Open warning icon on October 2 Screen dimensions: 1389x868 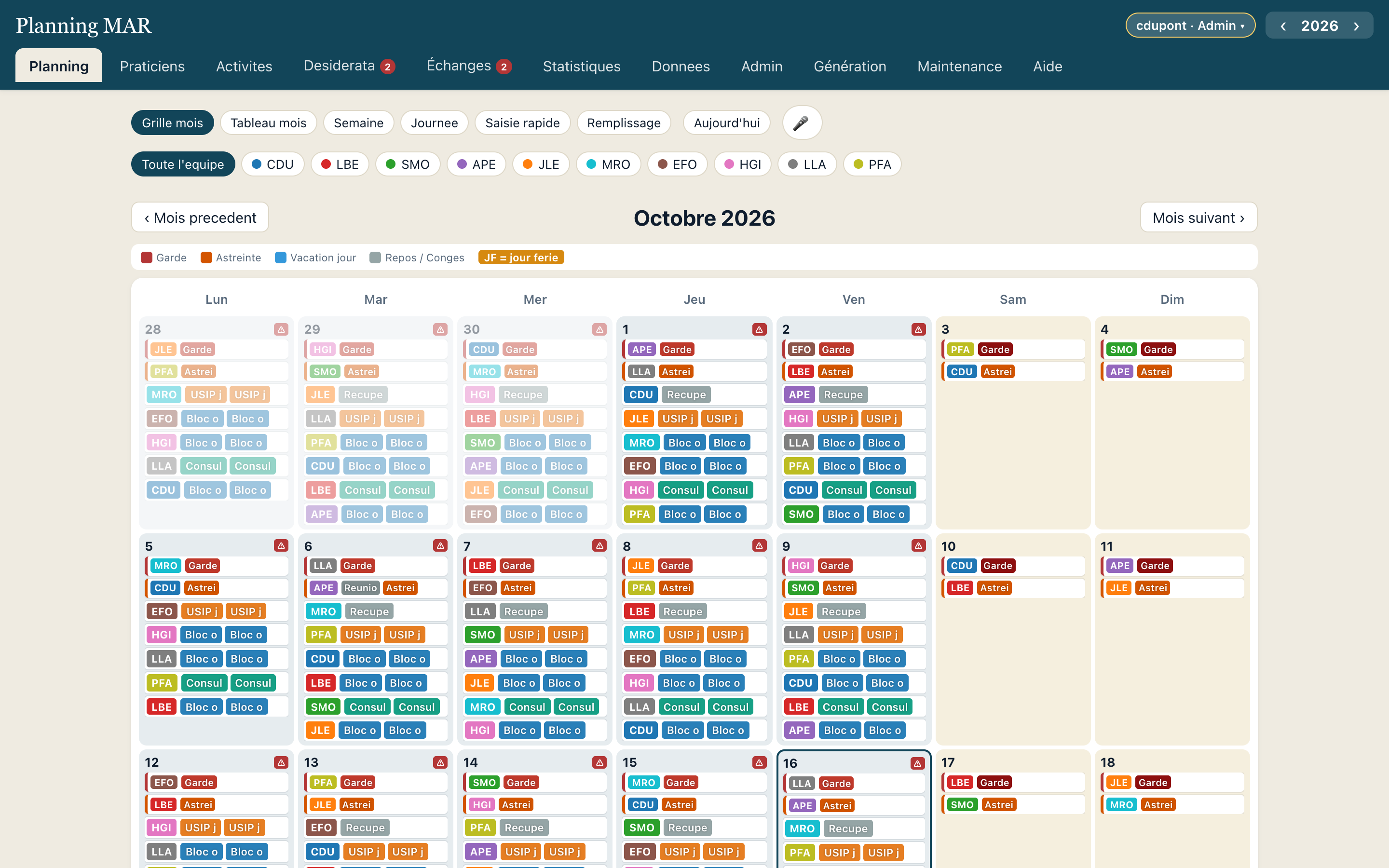tap(918, 329)
